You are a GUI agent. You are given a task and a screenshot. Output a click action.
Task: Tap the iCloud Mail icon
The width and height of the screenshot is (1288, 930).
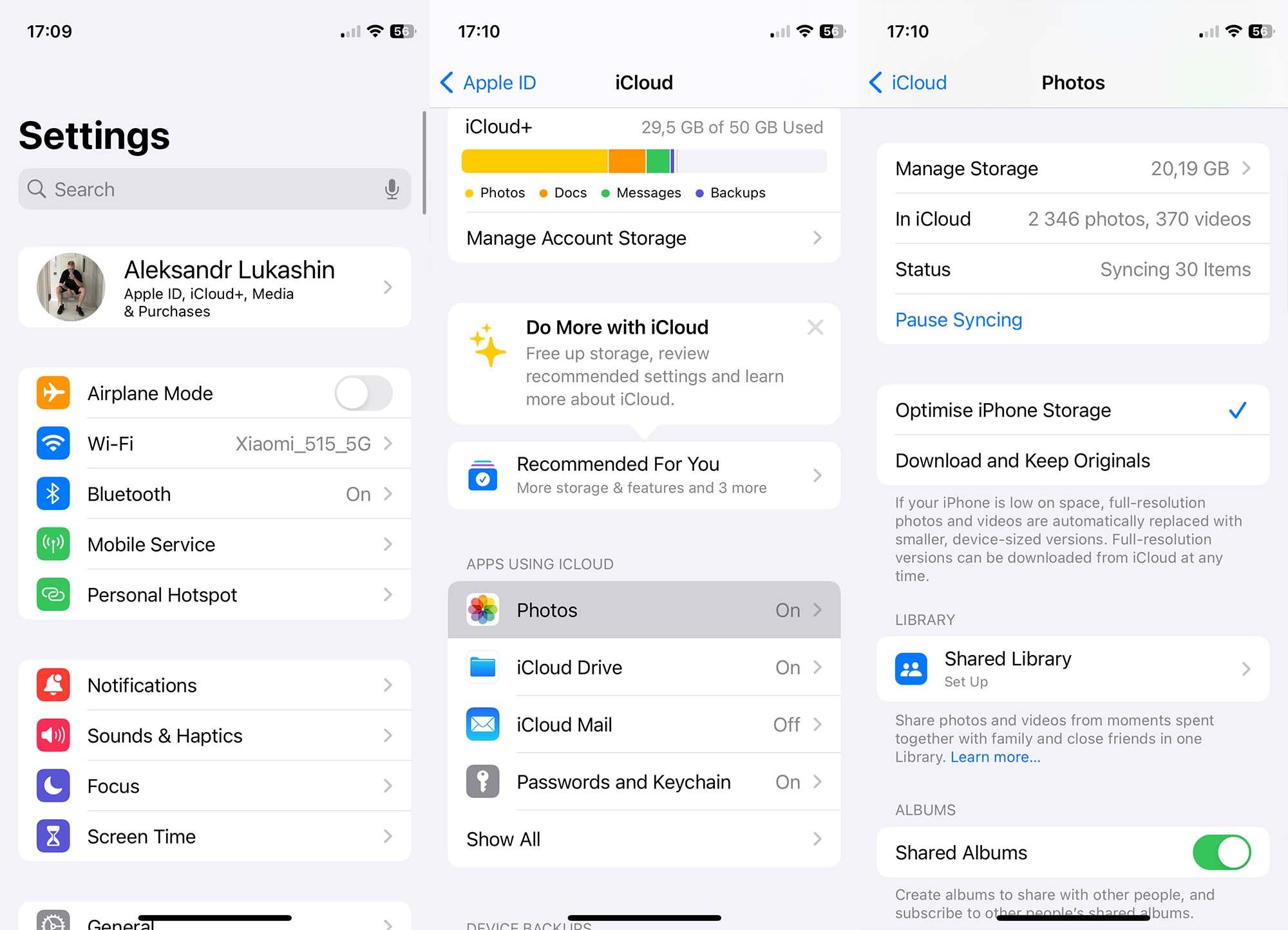pos(482,724)
